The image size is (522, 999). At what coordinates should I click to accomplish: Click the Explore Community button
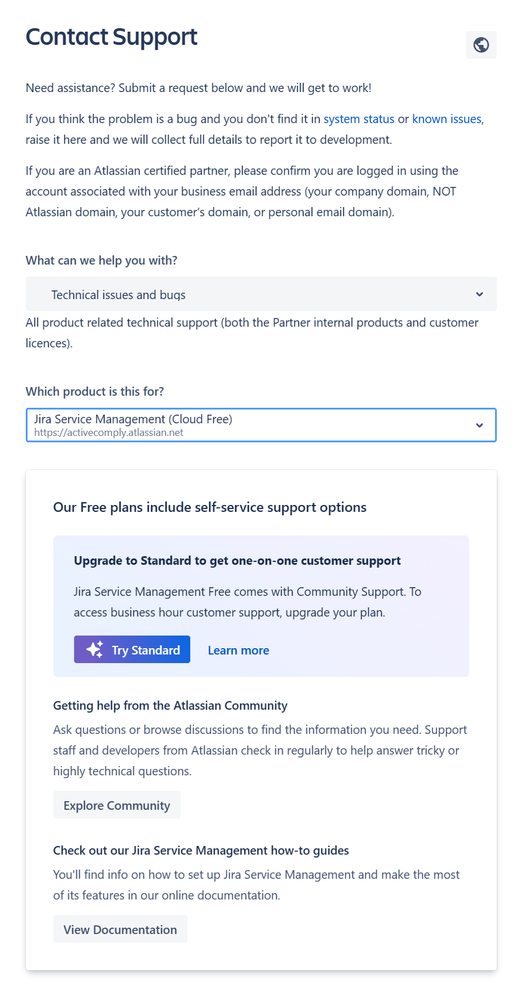click(x=117, y=805)
